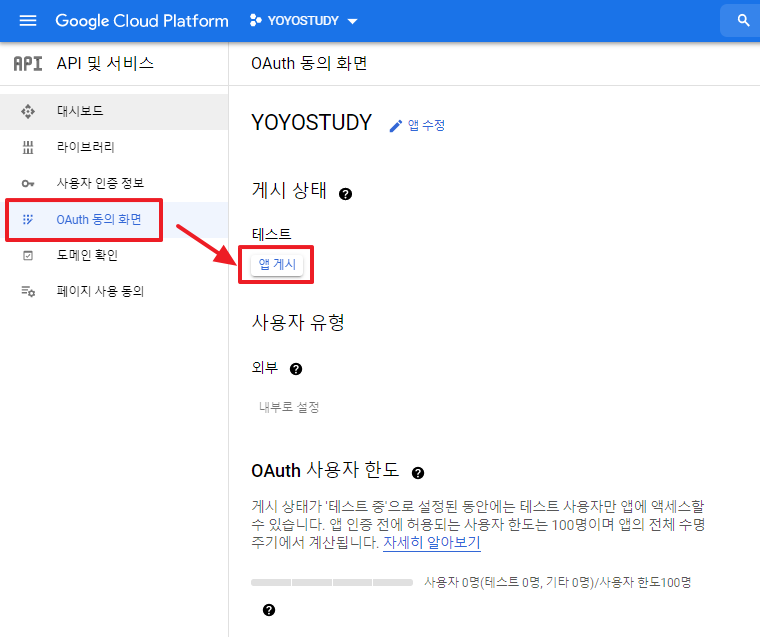Click the API 및 서비스 sidebar title
Screen dimensions: 760x637
(105, 64)
